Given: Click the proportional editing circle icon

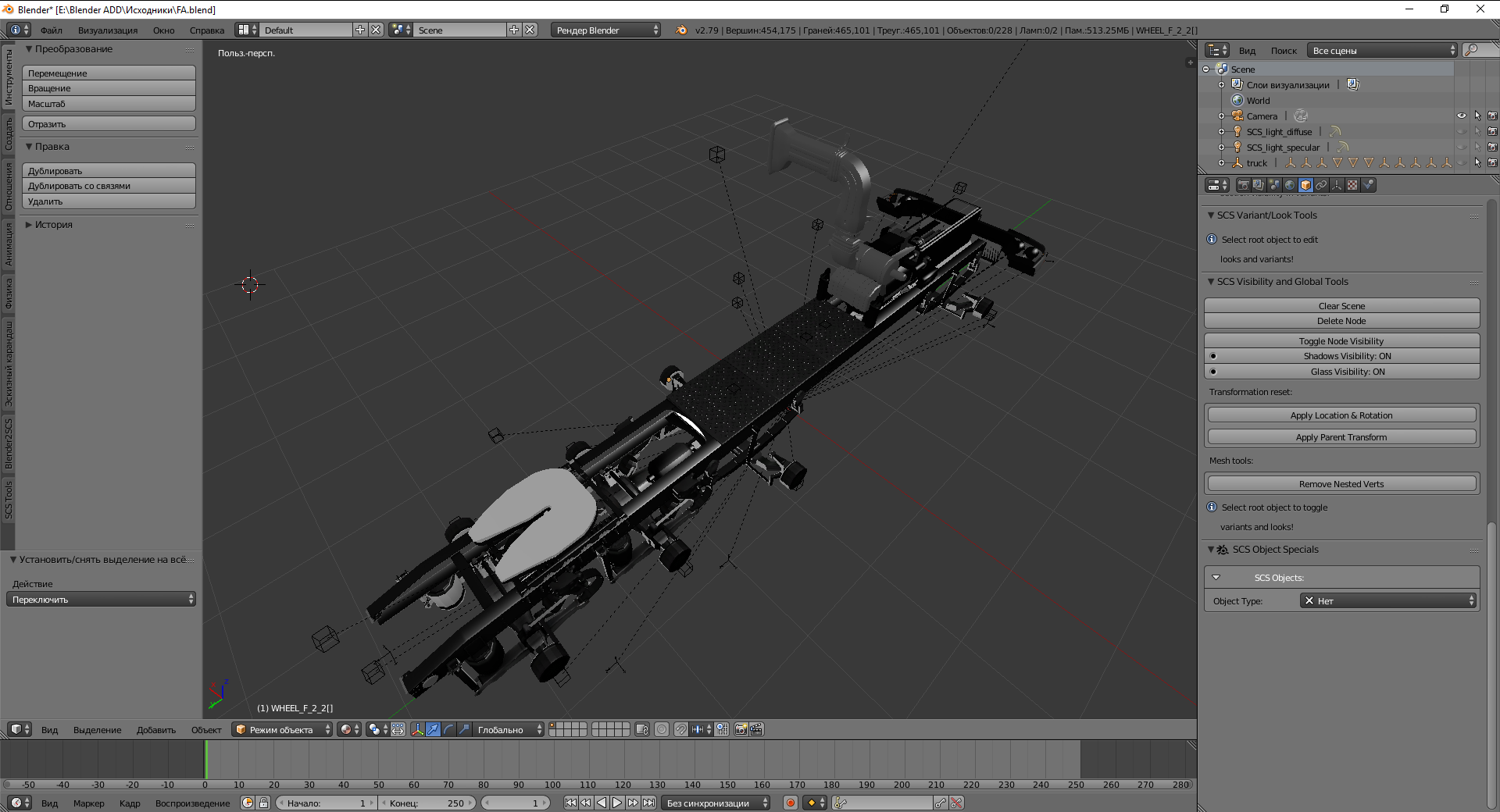Looking at the screenshot, I should click(x=662, y=729).
